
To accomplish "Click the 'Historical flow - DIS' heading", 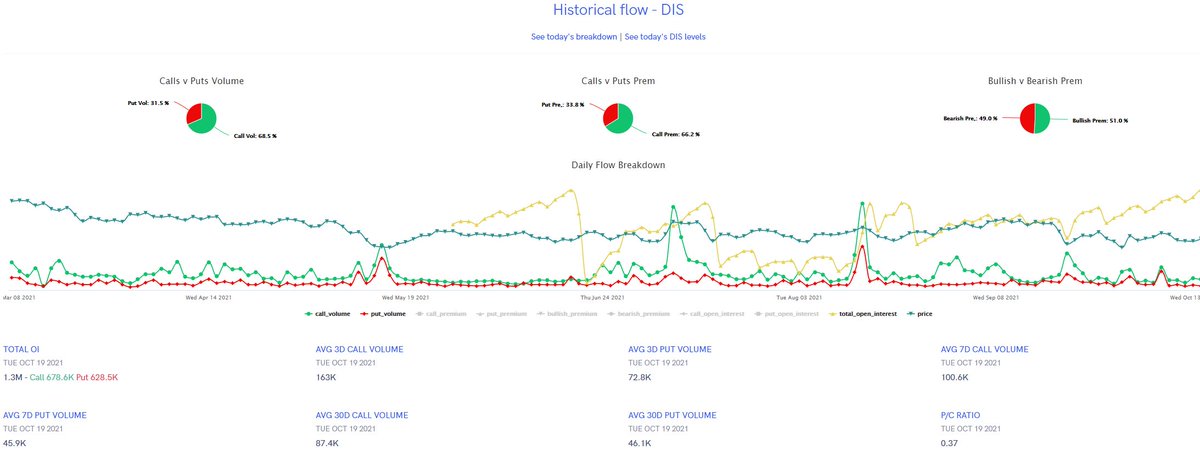I will click(618, 10).
